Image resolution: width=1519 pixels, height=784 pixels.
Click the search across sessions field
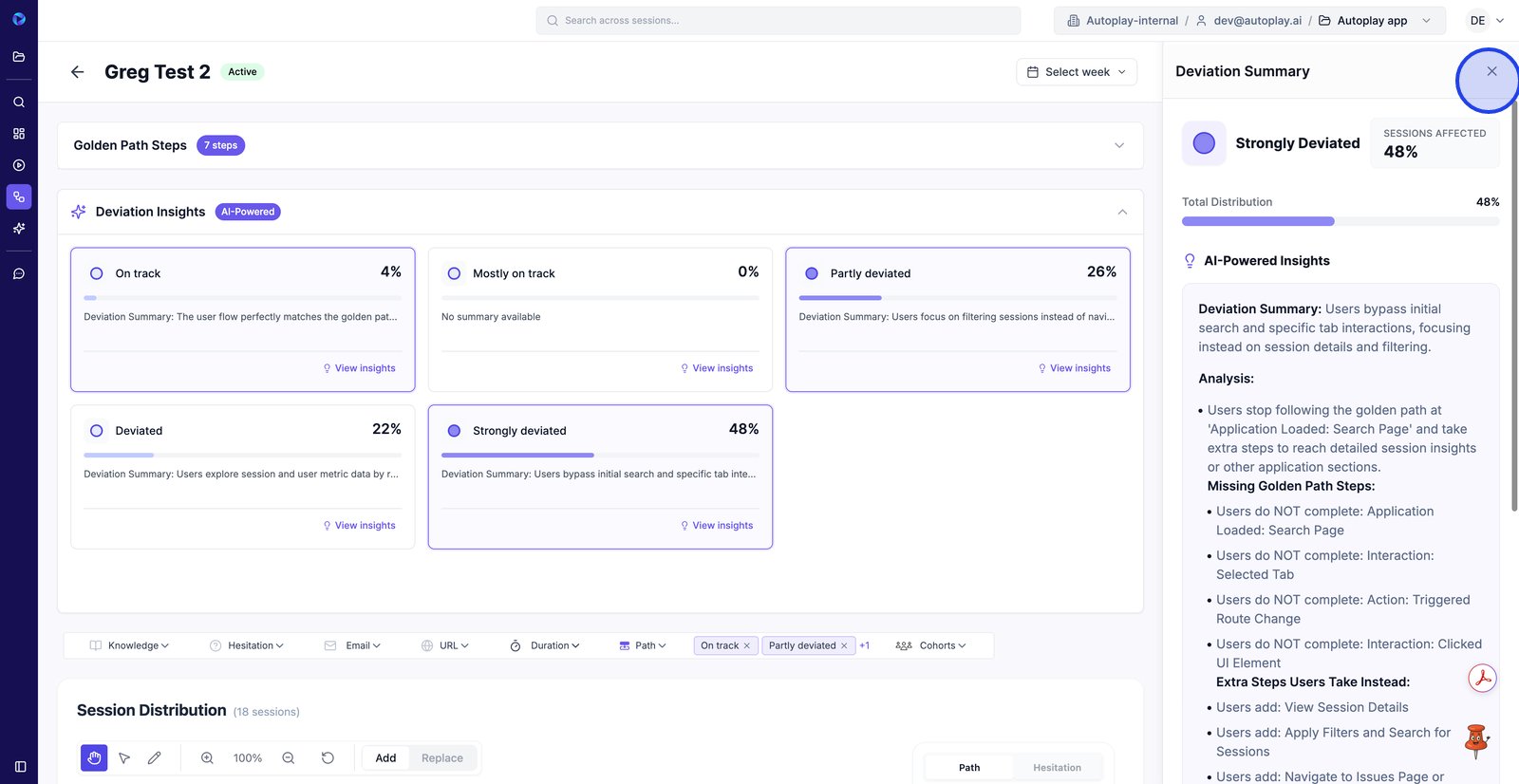pos(778,20)
